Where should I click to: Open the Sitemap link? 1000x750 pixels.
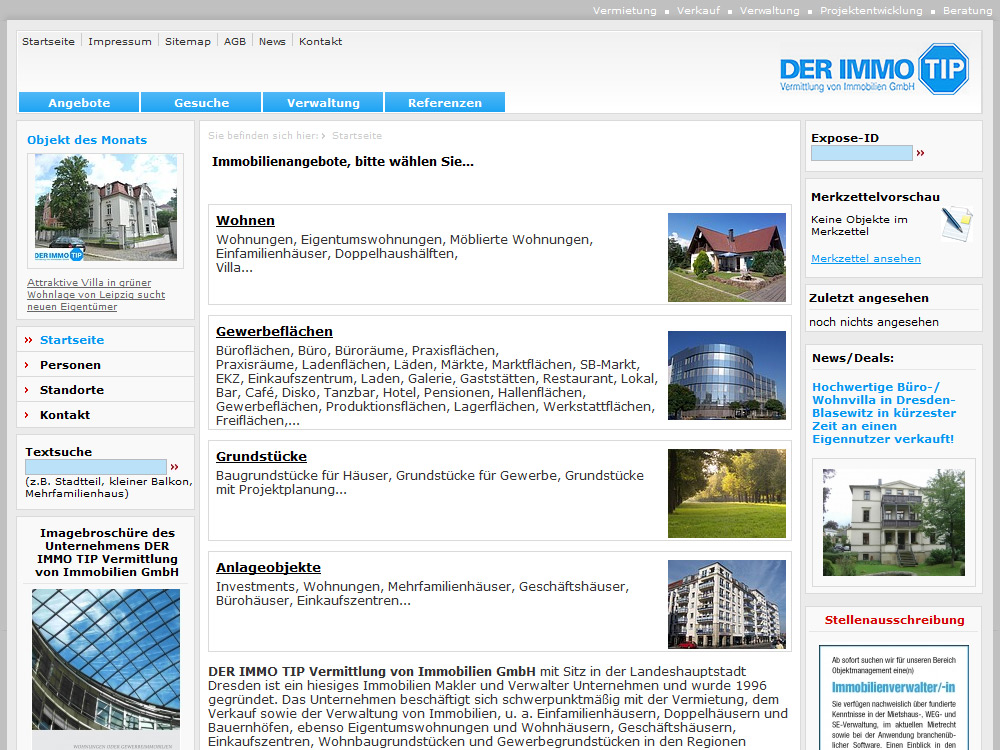(188, 41)
